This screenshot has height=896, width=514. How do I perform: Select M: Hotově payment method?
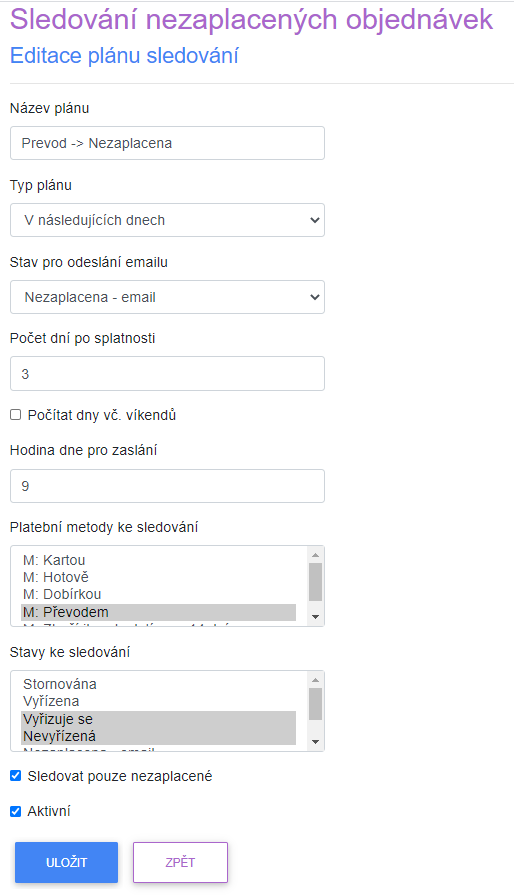[159, 577]
